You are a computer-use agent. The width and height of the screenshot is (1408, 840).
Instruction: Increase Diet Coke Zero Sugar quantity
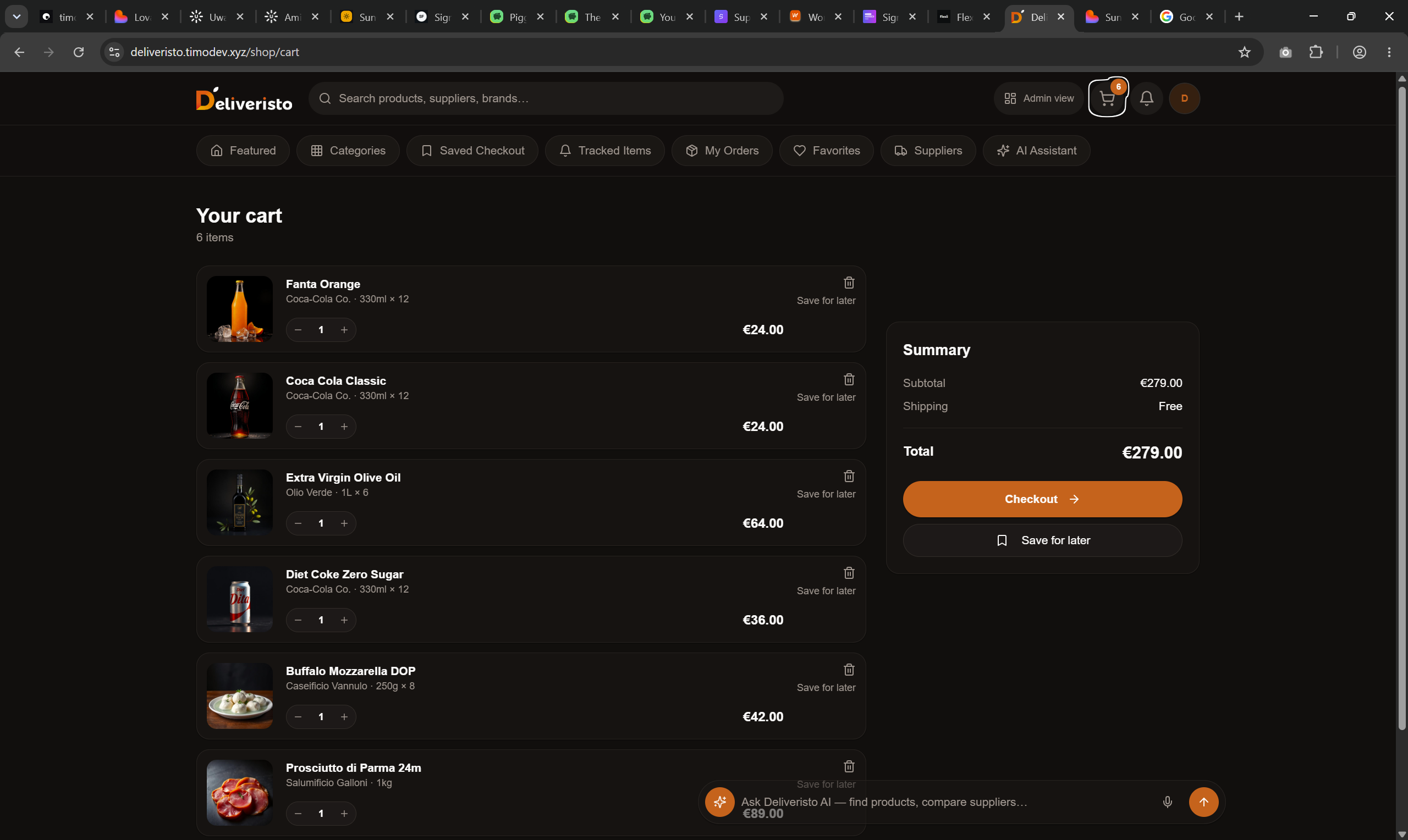[x=344, y=620]
